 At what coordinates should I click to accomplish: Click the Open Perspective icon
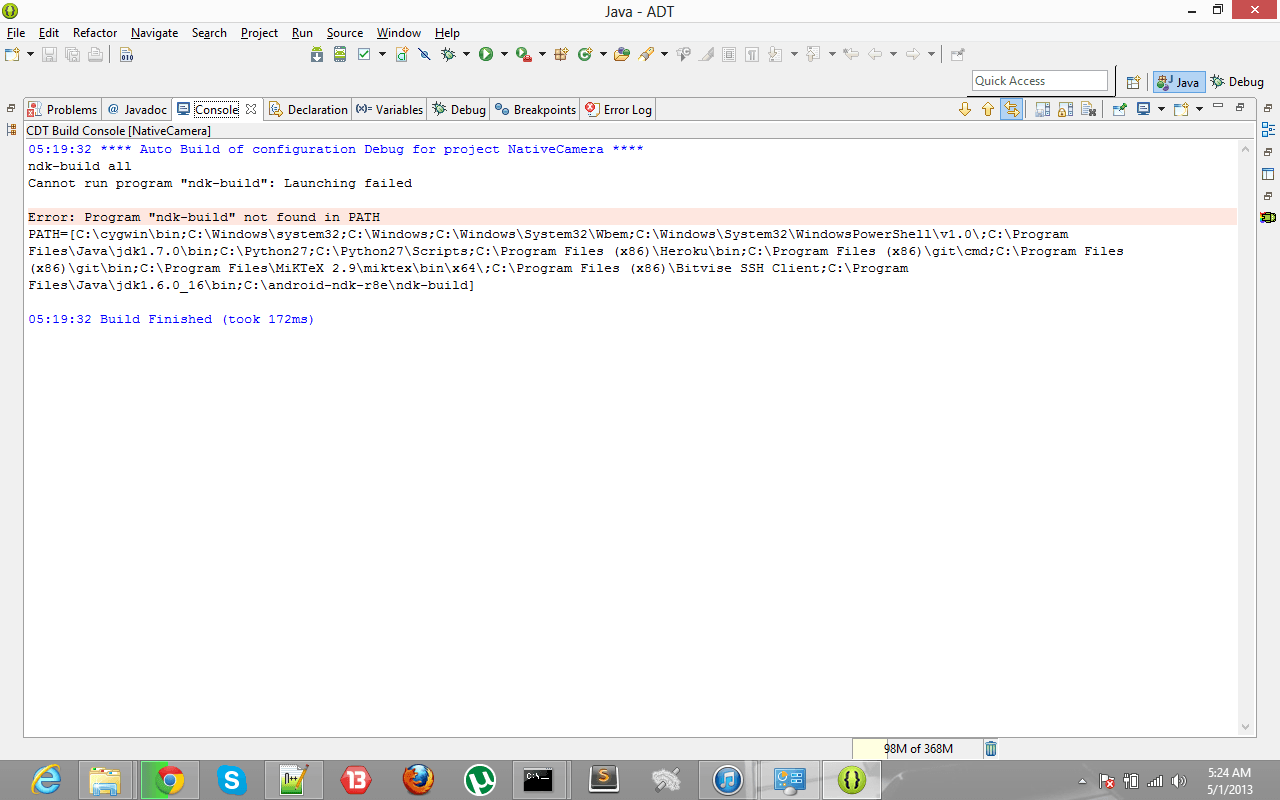pos(1133,82)
